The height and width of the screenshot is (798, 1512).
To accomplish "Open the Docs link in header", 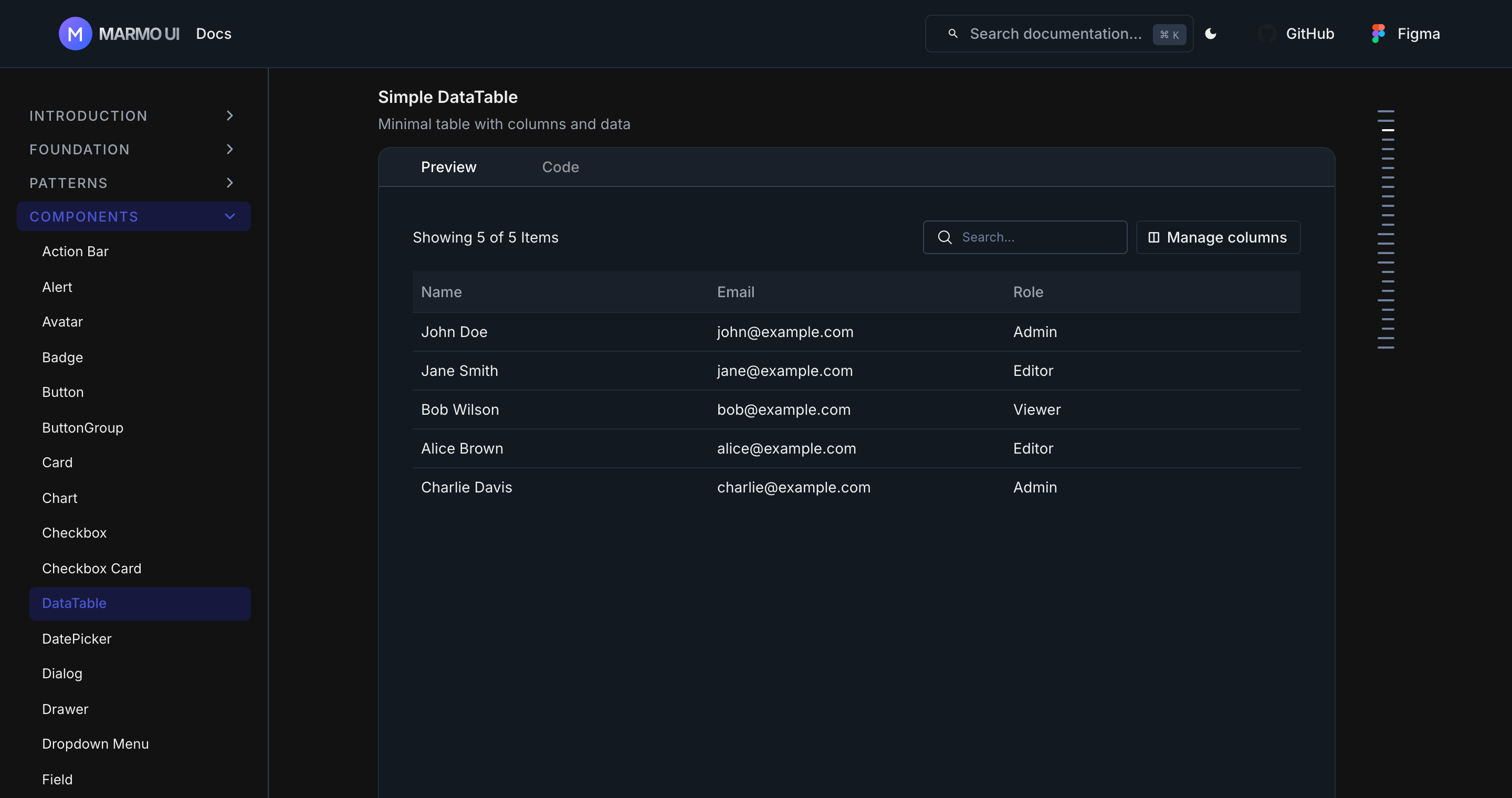I will (214, 34).
